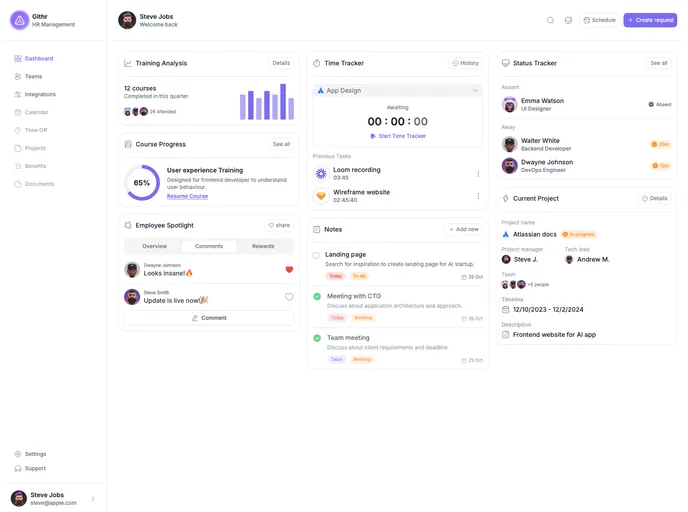
Task: Open Time Tracker History button
Action: (x=466, y=63)
